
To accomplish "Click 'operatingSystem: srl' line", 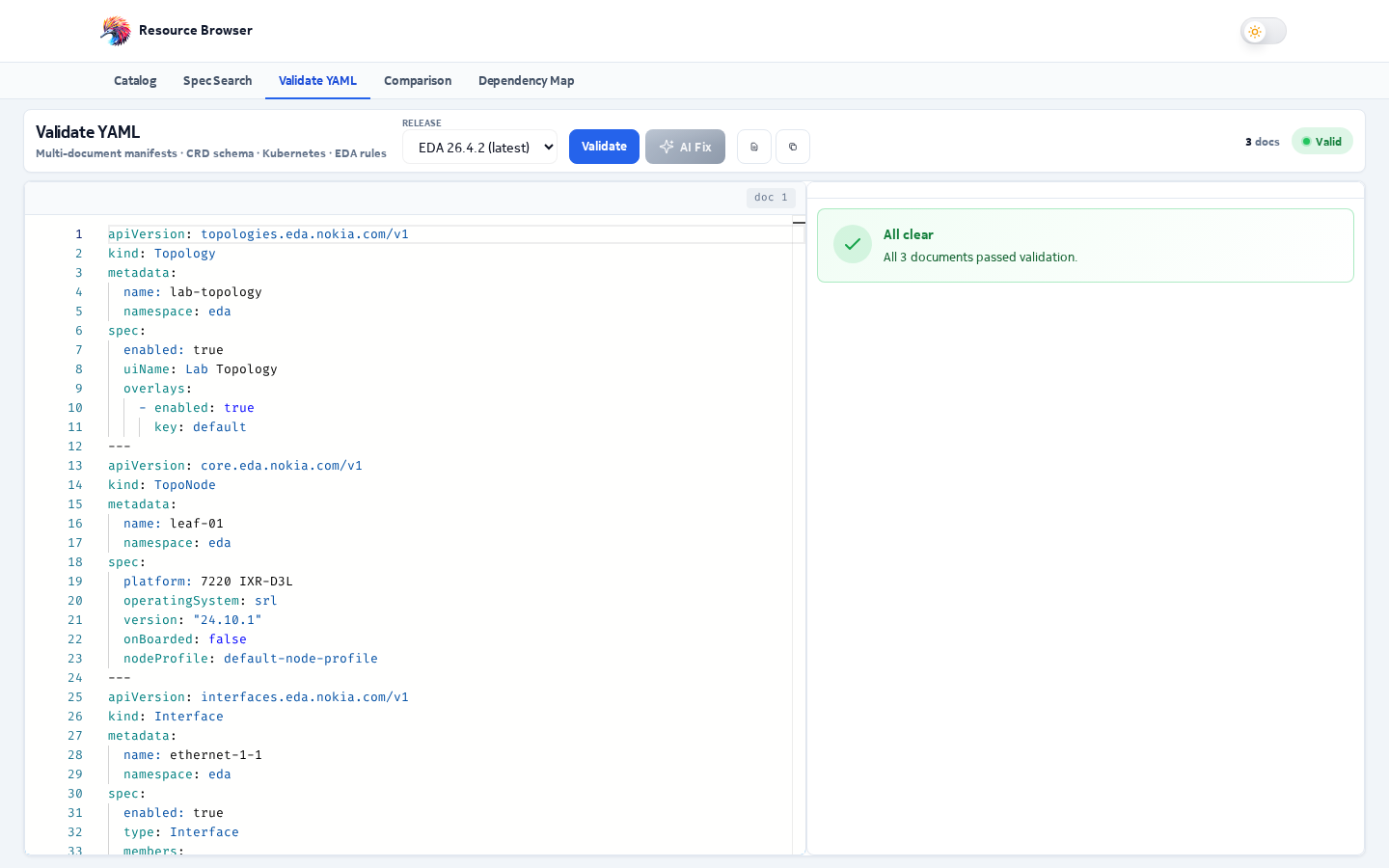I will click(201, 601).
